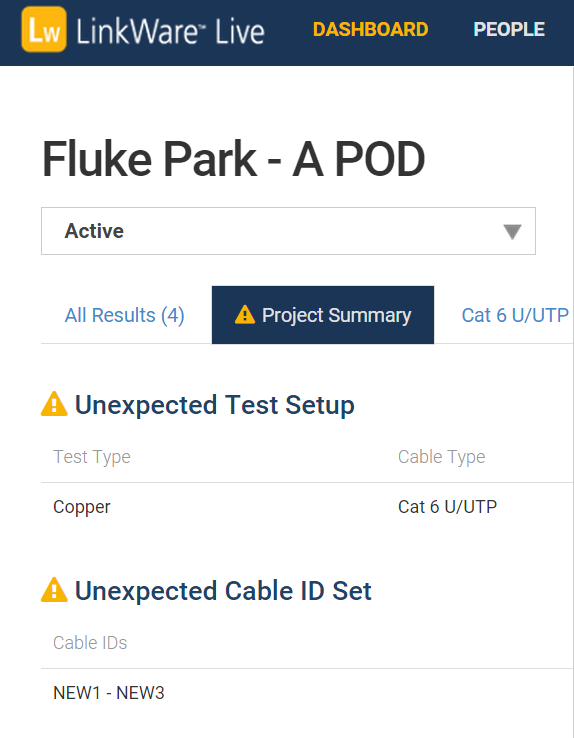Click the Fluke Park - A POD project title

pyautogui.click(x=233, y=159)
